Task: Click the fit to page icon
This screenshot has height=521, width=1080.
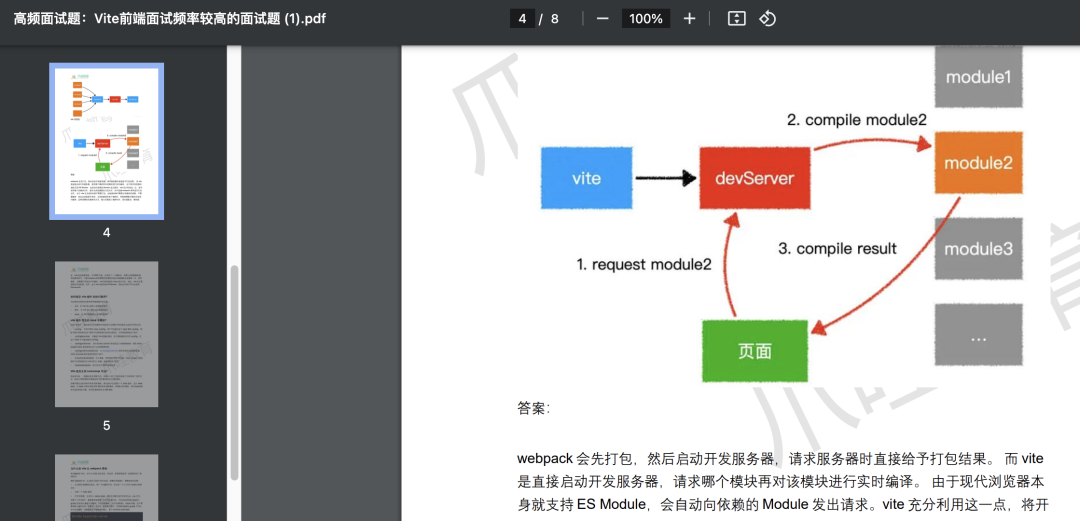Action: tap(737, 19)
